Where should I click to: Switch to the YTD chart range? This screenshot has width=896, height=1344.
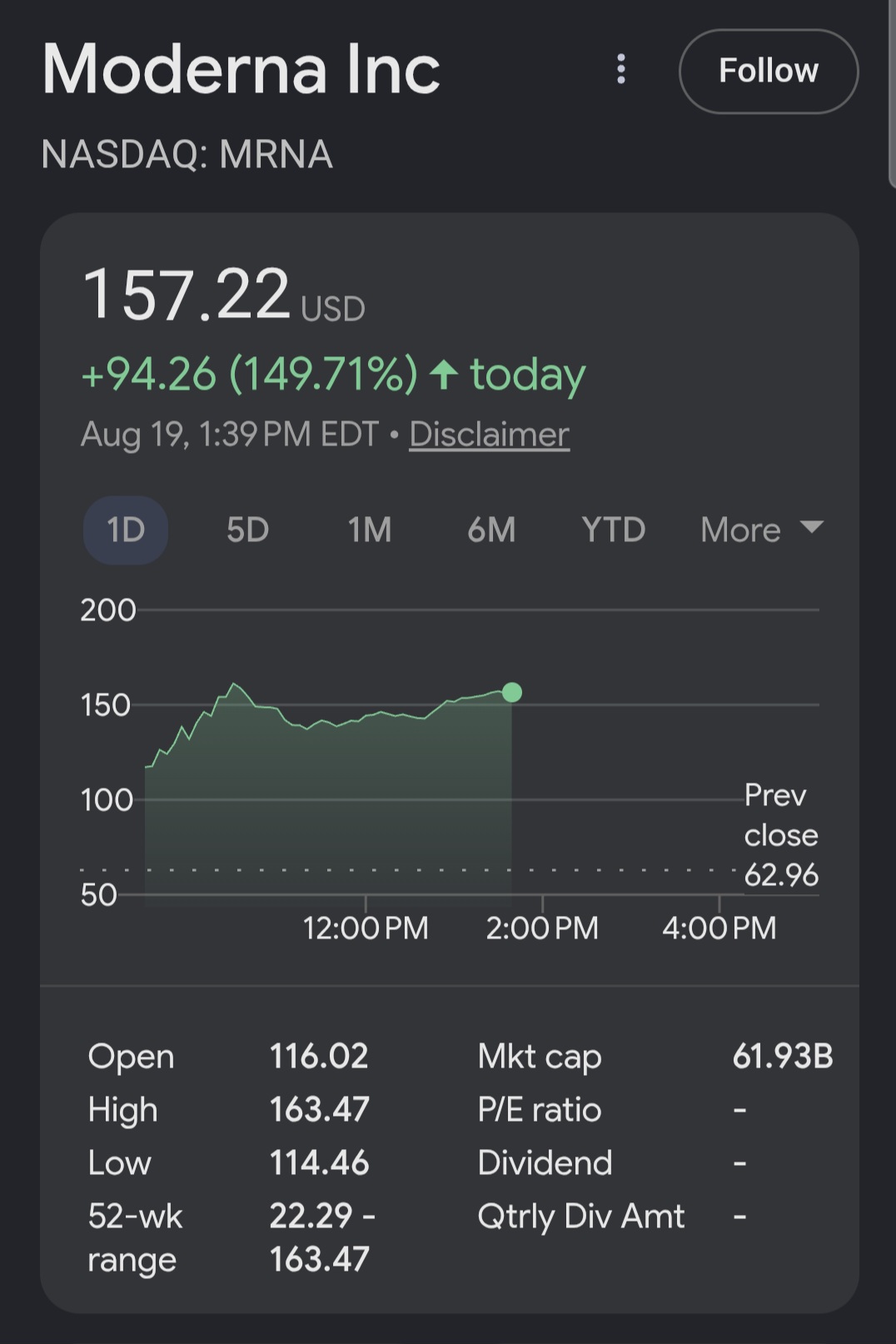point(614,530)
